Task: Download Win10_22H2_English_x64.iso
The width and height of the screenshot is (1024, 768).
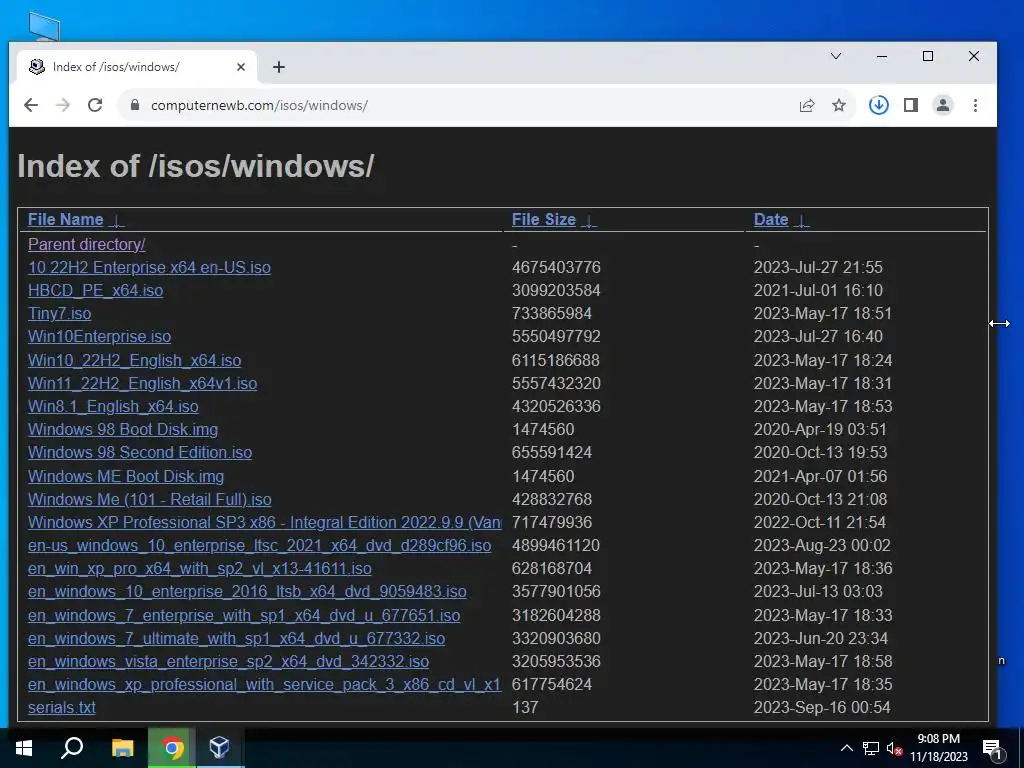Action: [x=135, y=360]
